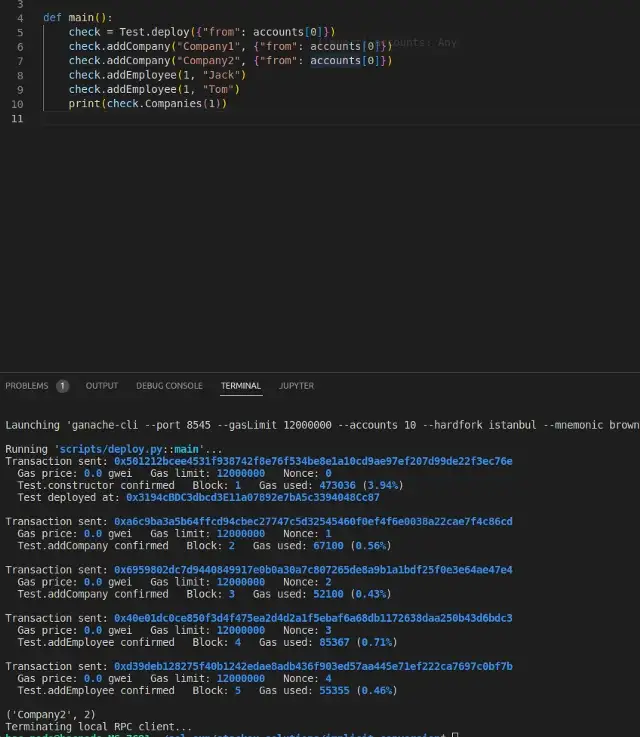Click the transaction hash starting 0x501212bcee

coord(312,461)
